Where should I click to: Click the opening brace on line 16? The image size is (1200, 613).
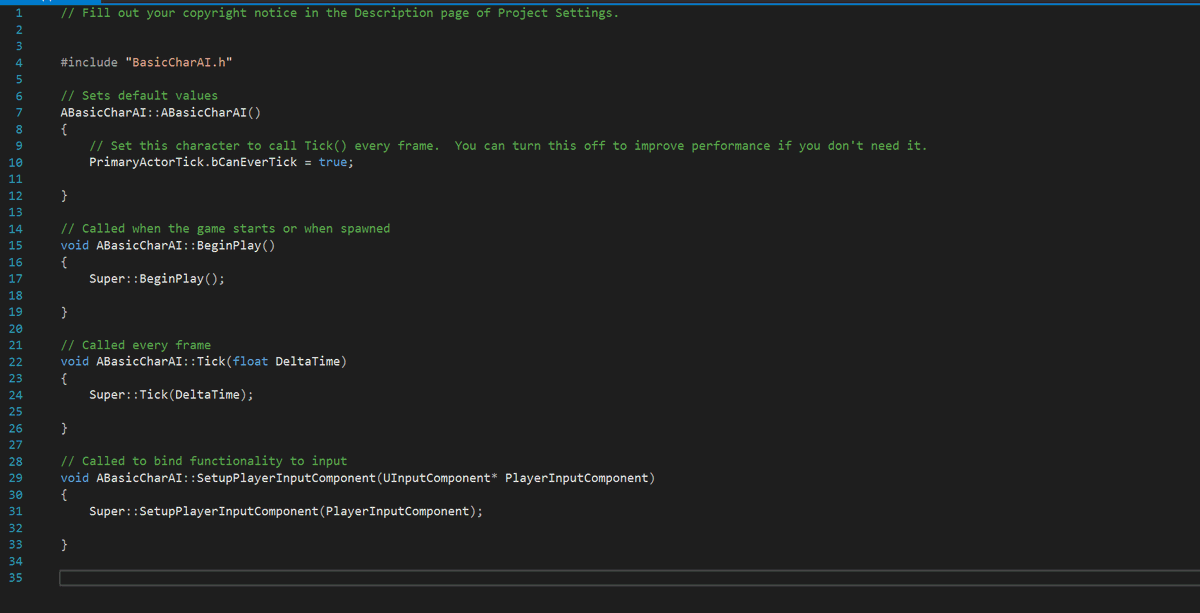[x=64, y=262]
